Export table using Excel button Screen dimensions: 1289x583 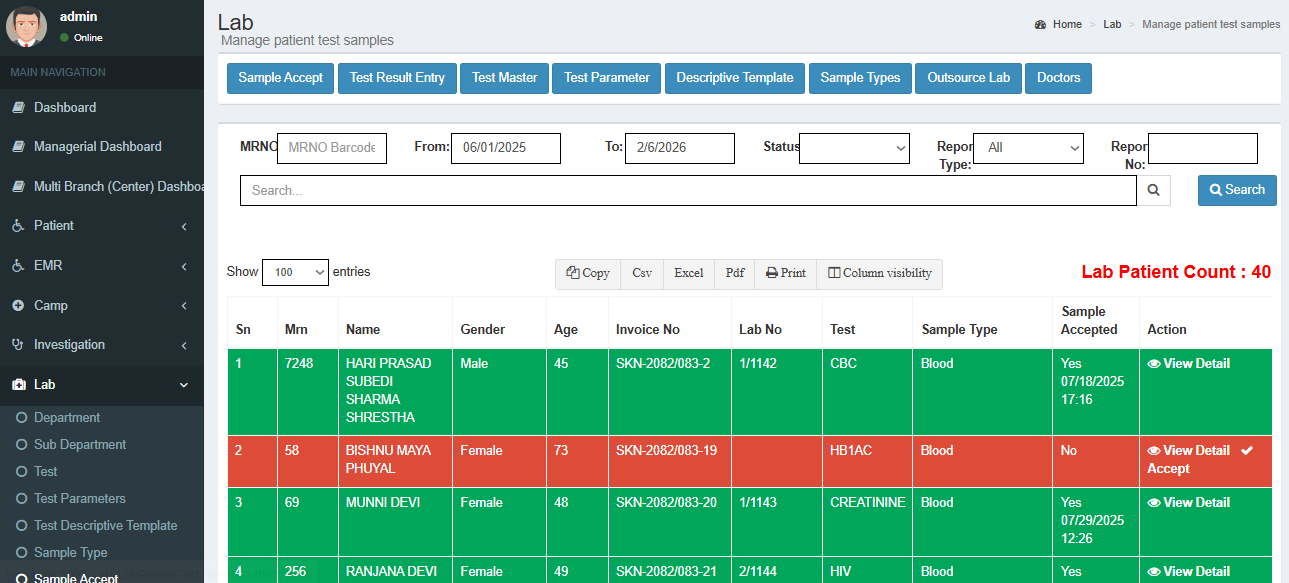(x=688, y=273)
